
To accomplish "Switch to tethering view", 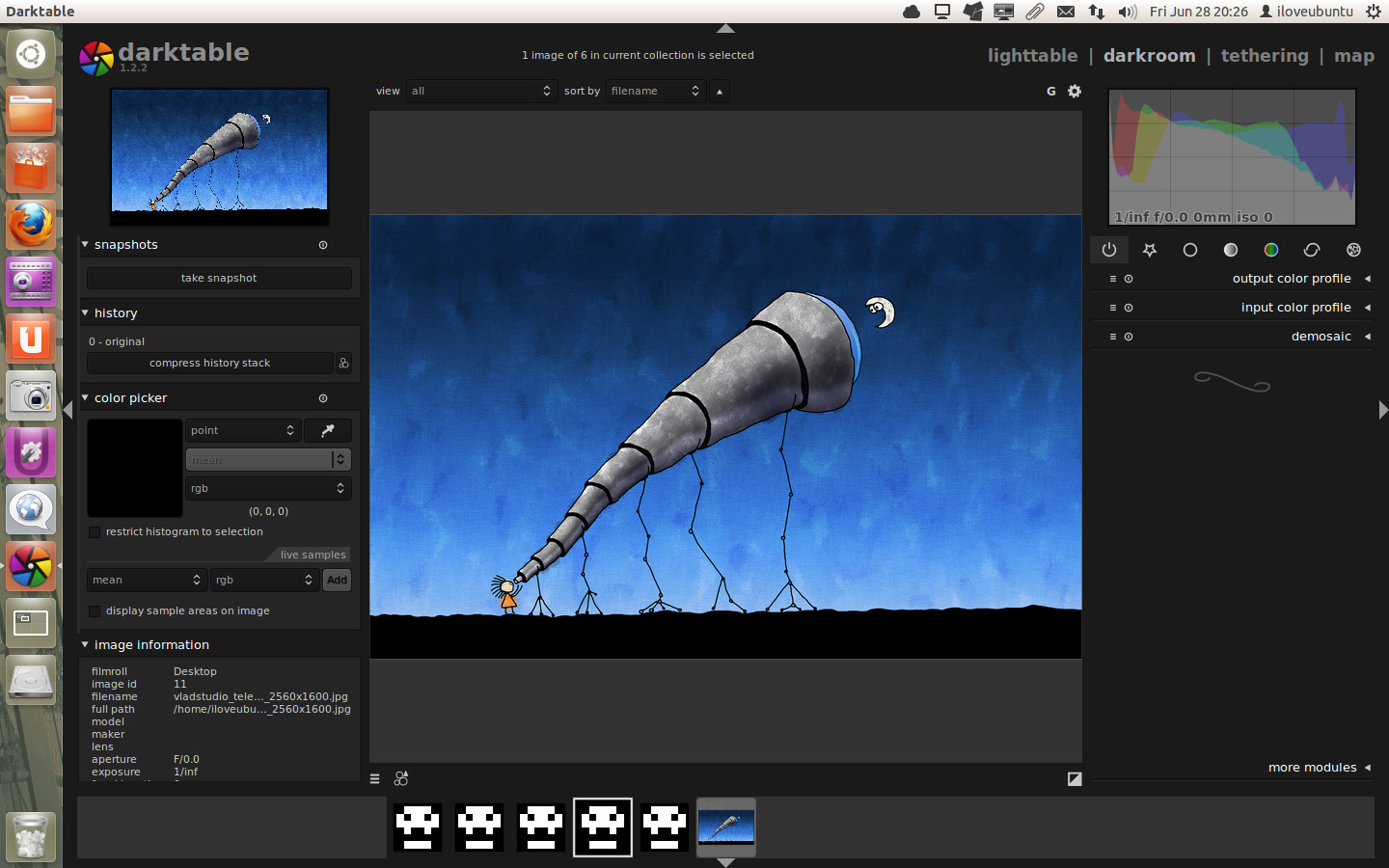I will click(1265, 56).
